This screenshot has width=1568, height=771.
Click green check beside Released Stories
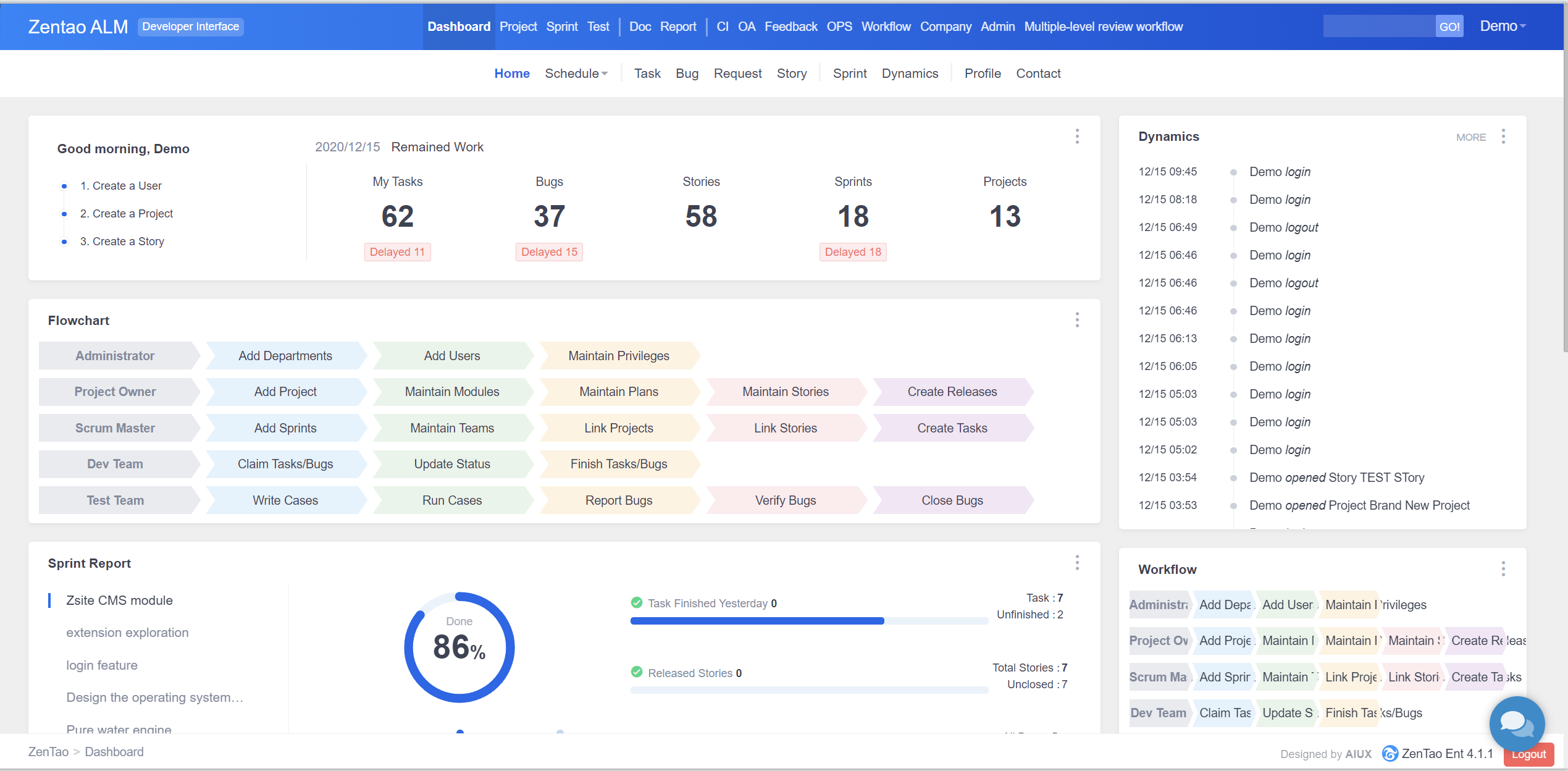click(637, 673)
